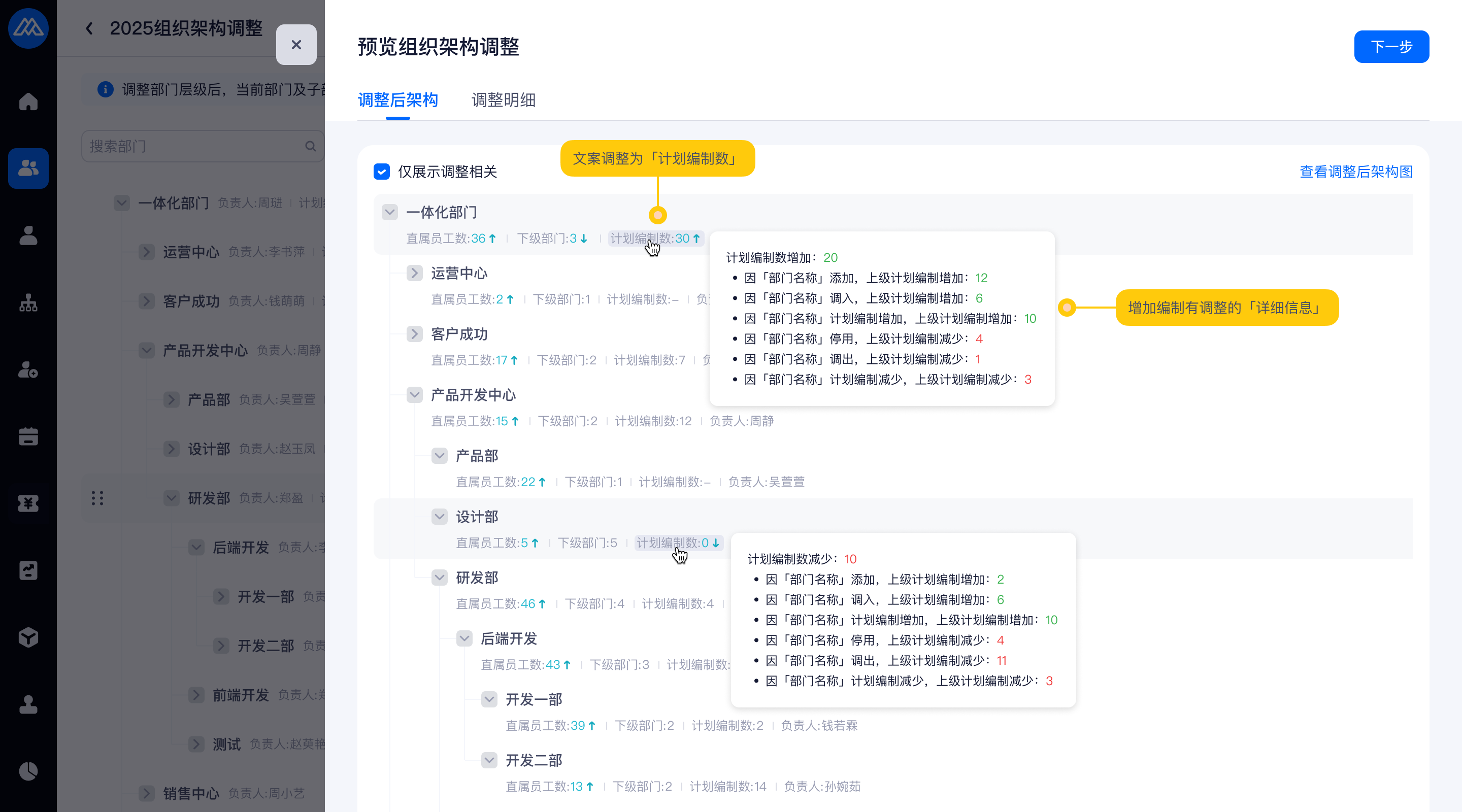
Task: Expand 运营中心 in preview tree
Action: click(x=414, y=273)
